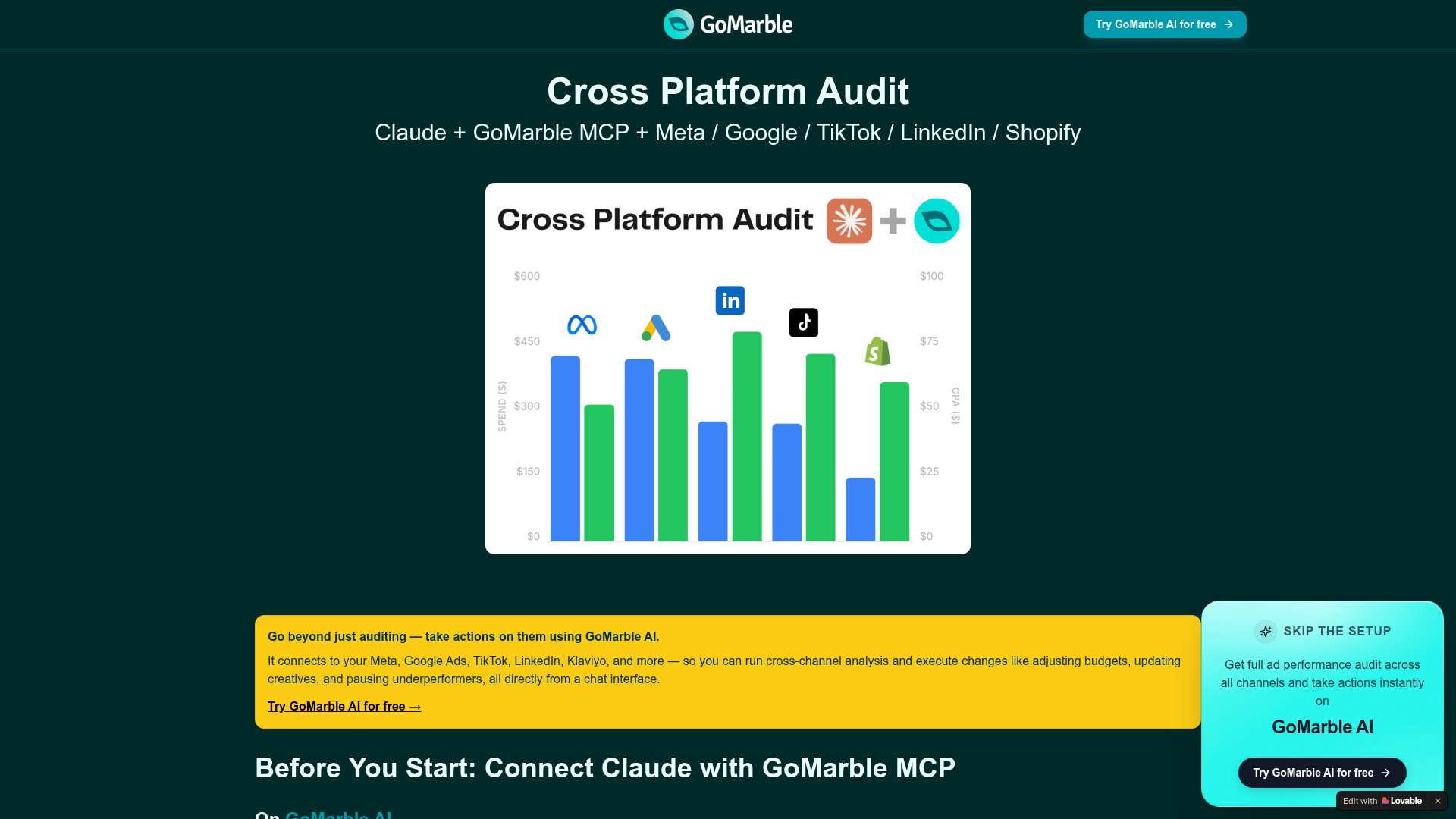
Task: Click the Meta logo above the first bars
Action: (582, 325)
